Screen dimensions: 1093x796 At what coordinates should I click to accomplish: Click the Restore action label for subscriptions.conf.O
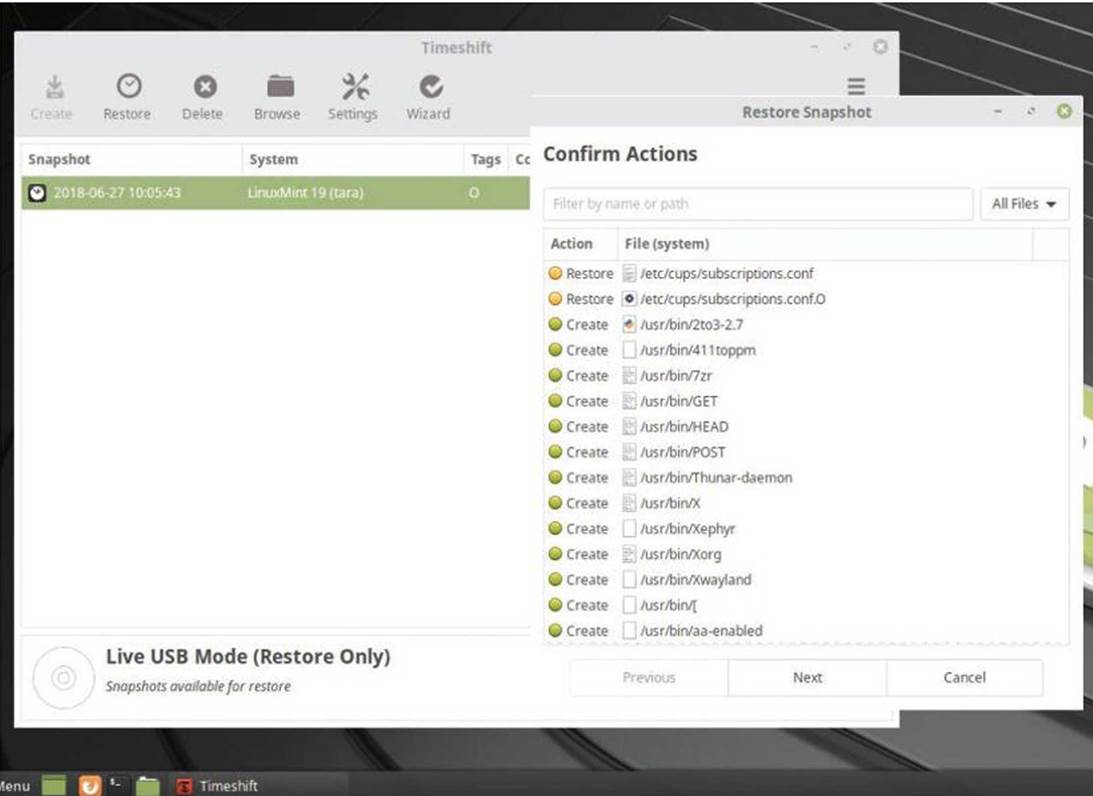[x=590, y=299]
